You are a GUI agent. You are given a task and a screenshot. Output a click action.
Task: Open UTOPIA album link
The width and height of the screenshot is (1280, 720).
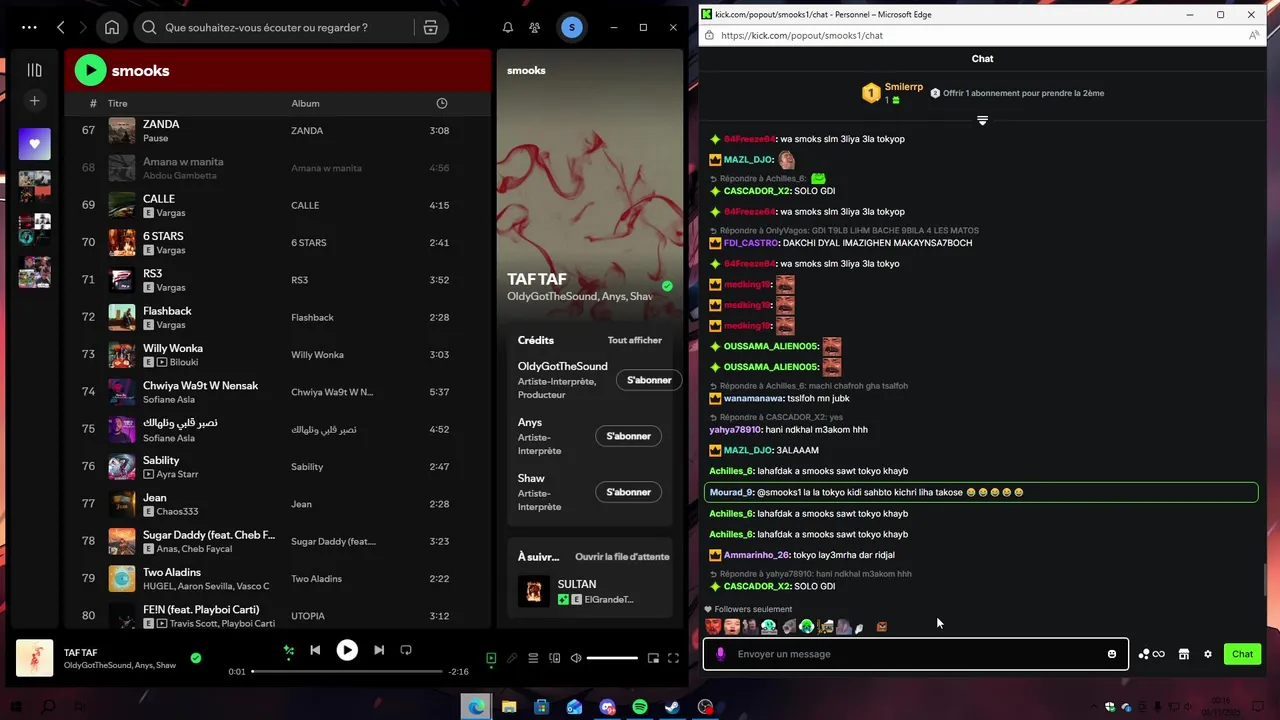(x=308, y=616)
